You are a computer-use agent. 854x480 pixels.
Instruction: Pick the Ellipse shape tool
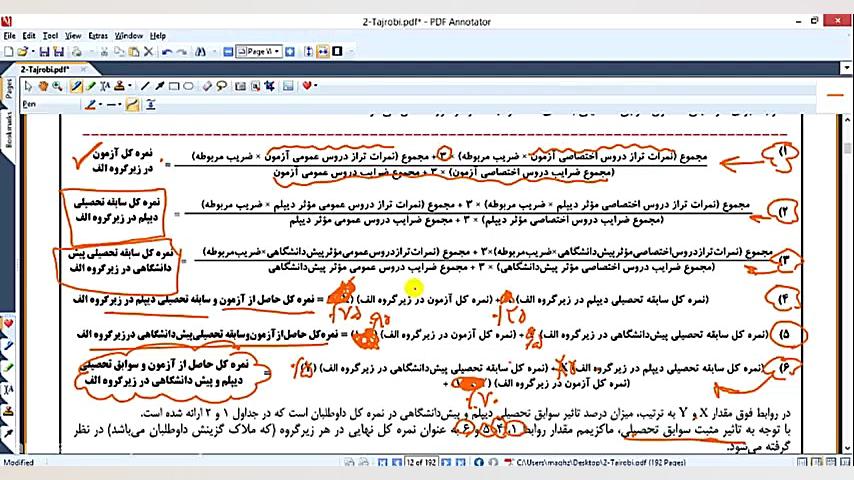(x=188, y=86)
